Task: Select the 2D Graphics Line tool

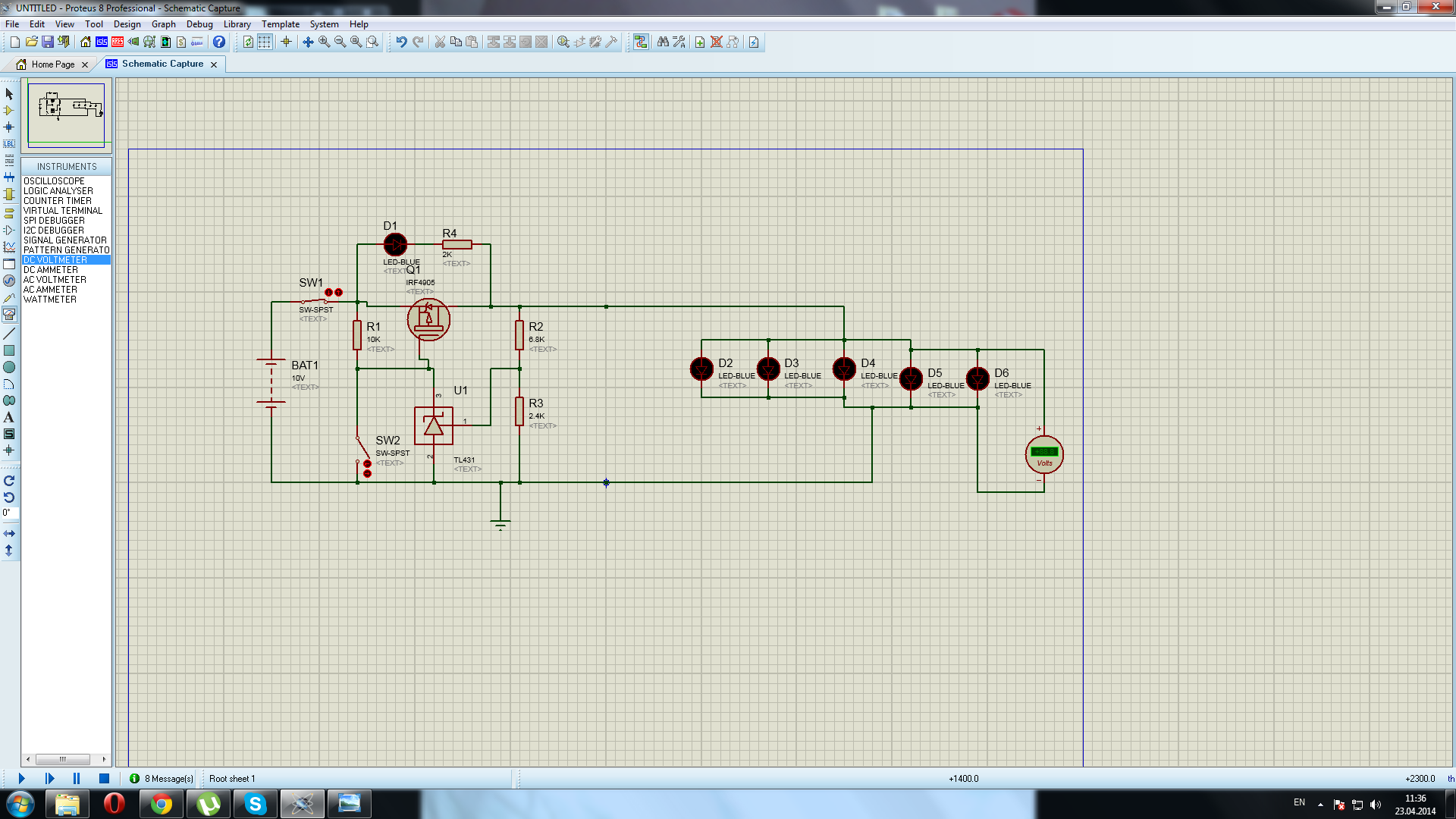Action: [9, 334]
